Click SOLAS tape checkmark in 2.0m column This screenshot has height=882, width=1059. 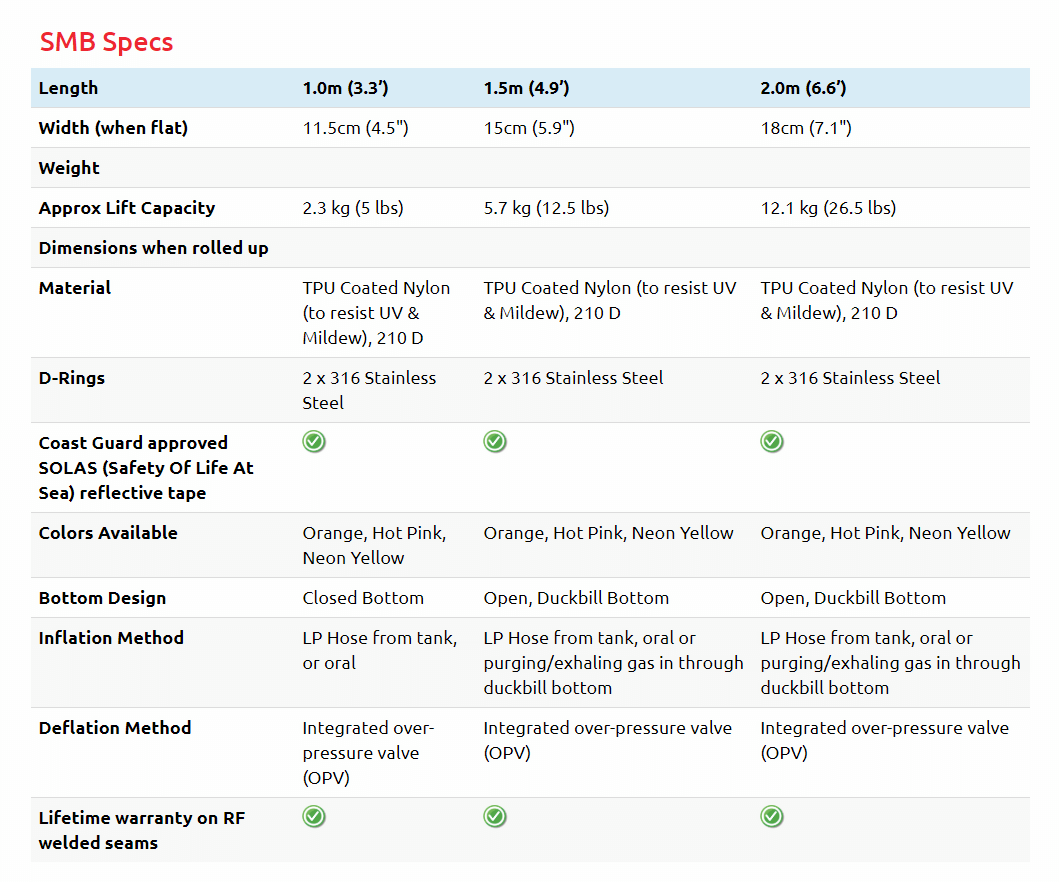tap(772, 442)
